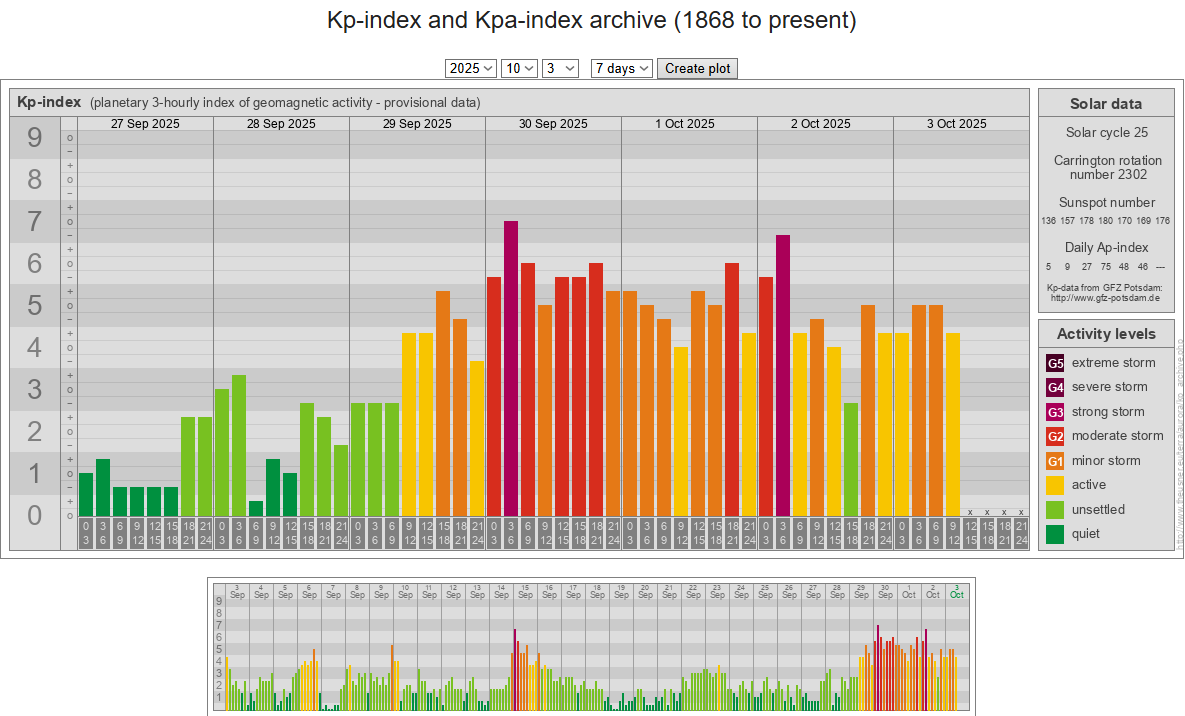The width and height of the screenshot is (1185, 716).
Task: Click the Sunspot number label
Action: click(x=1106, y=203)
